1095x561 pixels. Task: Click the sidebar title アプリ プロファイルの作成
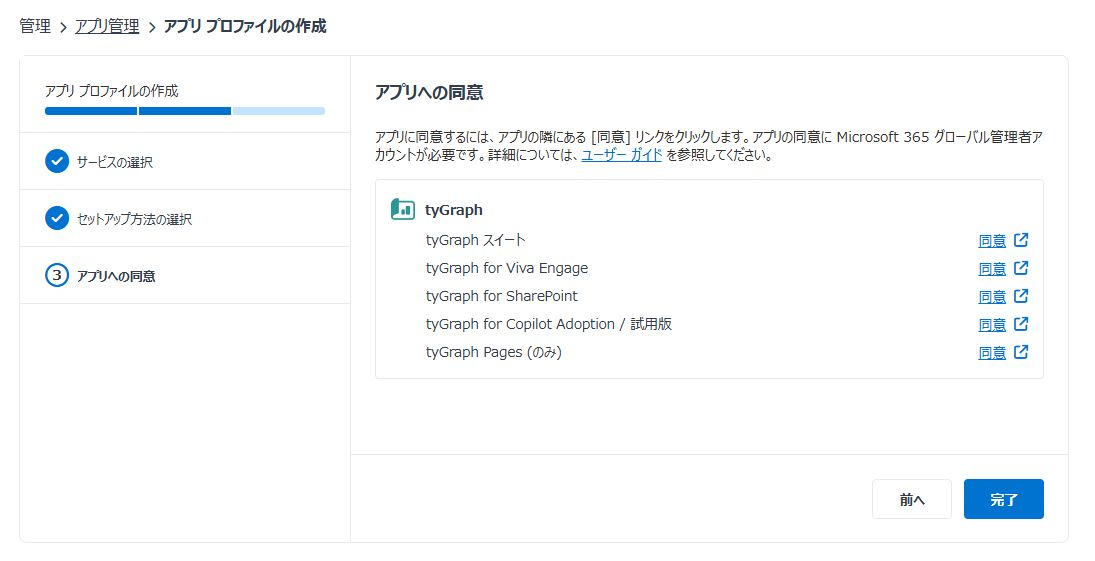112,91
